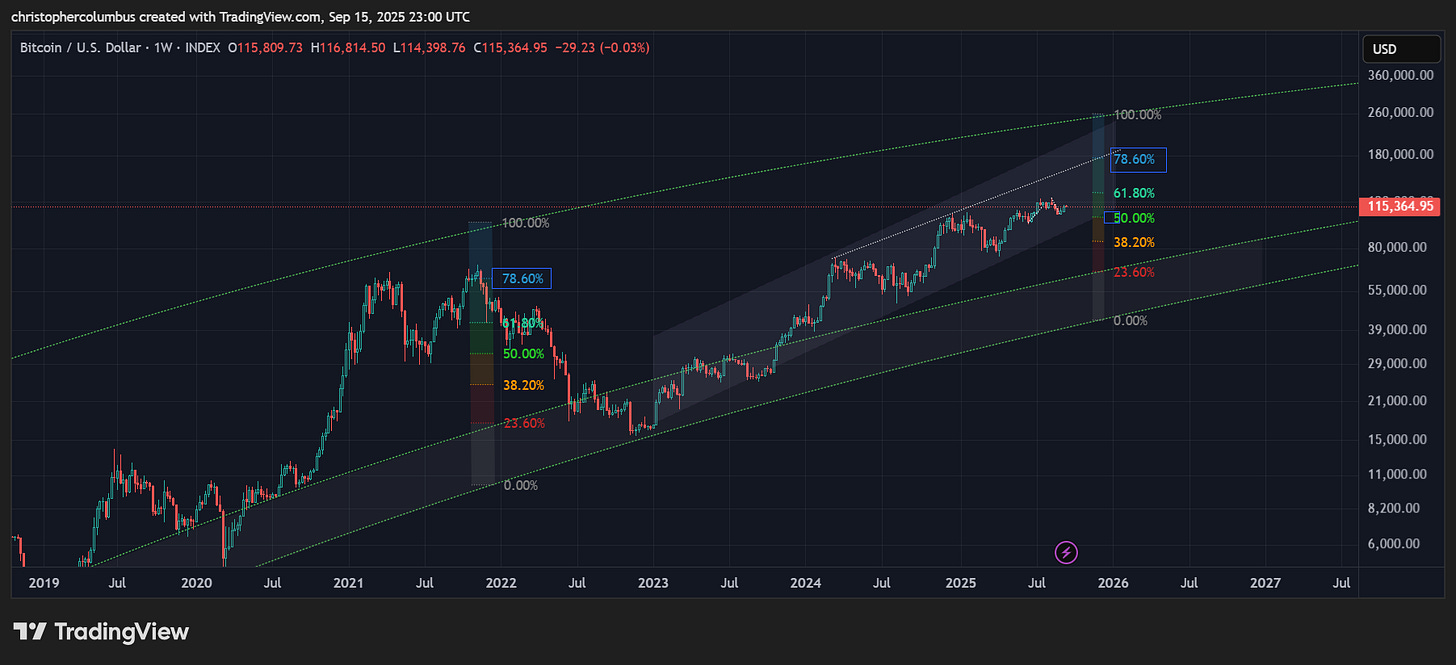The height and width of the screenshot is (665, 1456).
Task: Click the 2024 label on time axis
Action: pos(806,582)
